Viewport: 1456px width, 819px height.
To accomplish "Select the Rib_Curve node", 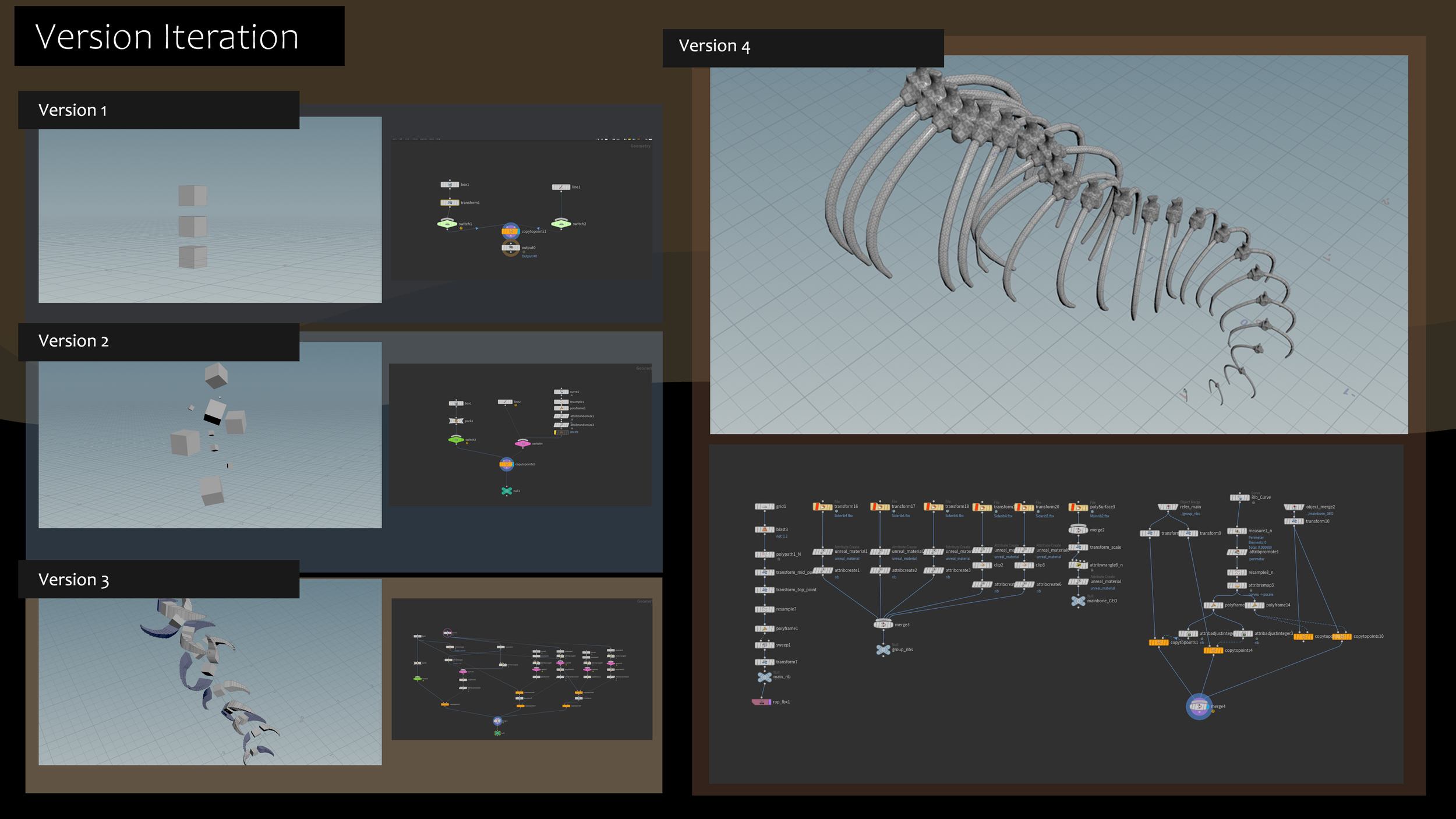I will click(1239, 497).
